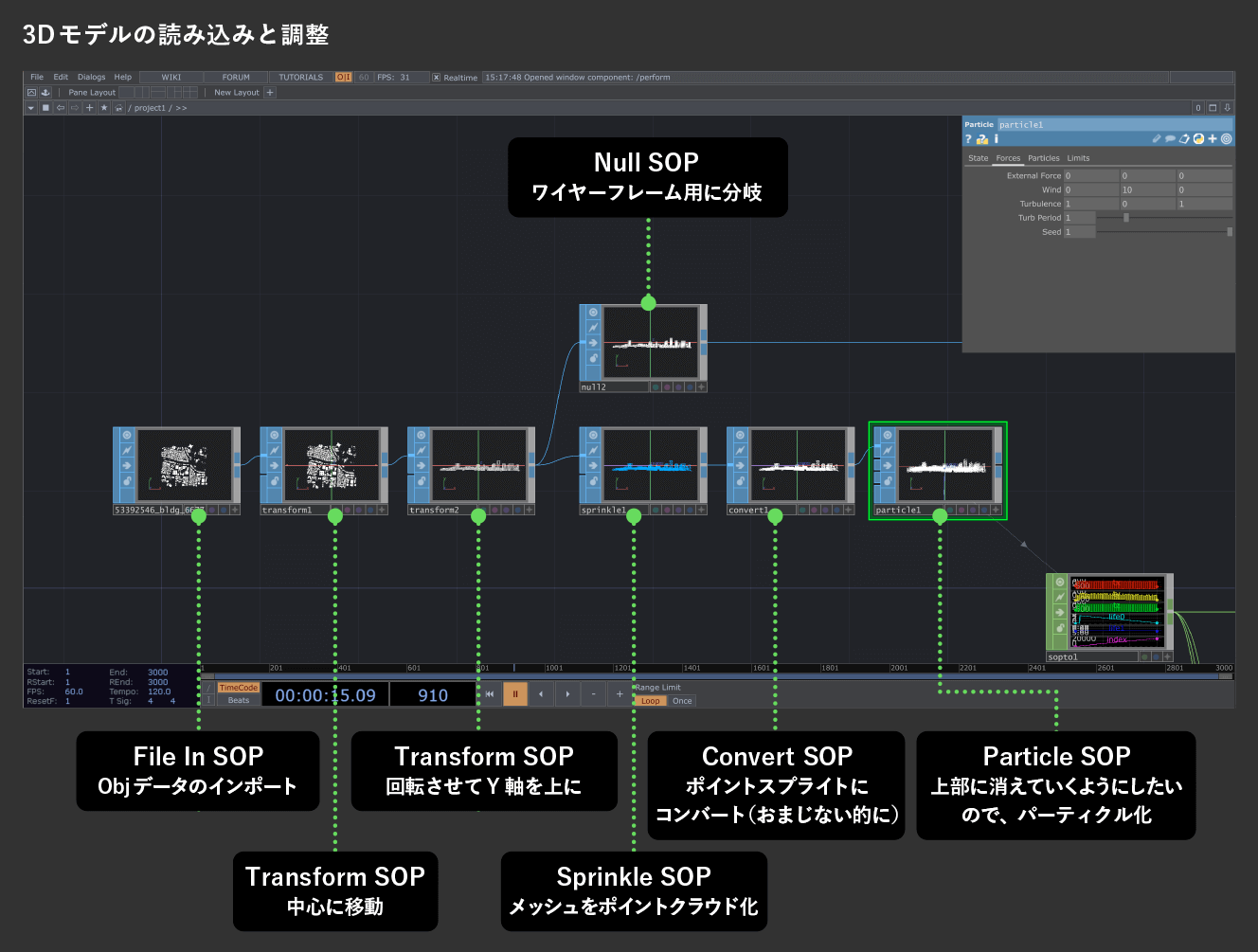Click the square stop icon in the path bar
Screen dimensions: 1258x952
[45, 108]
